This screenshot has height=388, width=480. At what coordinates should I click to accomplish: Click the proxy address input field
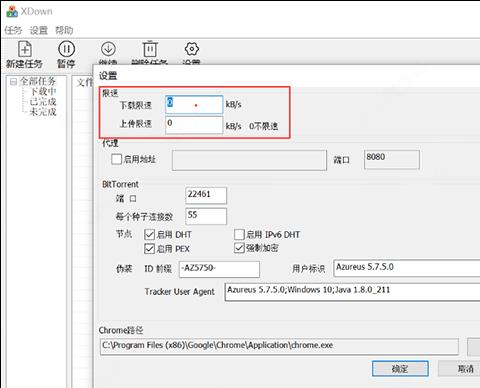(x=249, y=160)
